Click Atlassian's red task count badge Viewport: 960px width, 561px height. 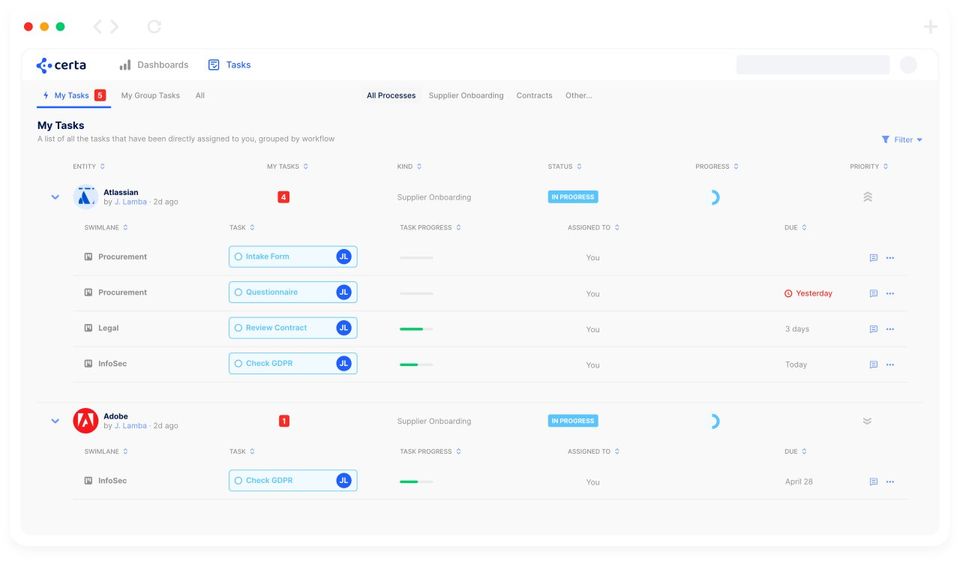[283, 197]
